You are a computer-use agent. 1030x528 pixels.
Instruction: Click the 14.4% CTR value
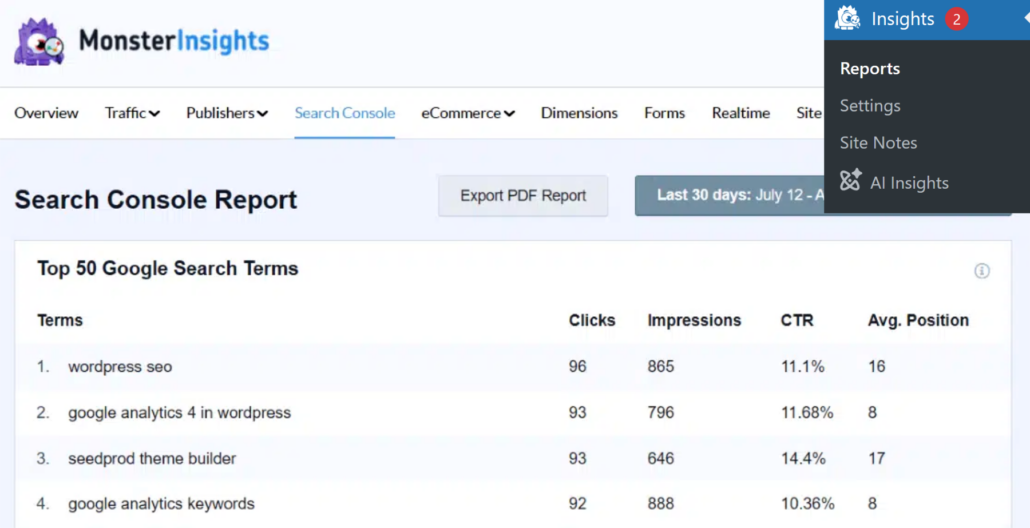click(803, 458)
